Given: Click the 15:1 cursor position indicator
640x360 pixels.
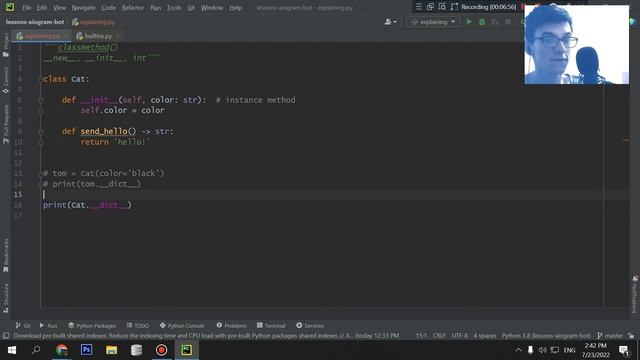Looking at the screenshot, I should tap(421, 336).
